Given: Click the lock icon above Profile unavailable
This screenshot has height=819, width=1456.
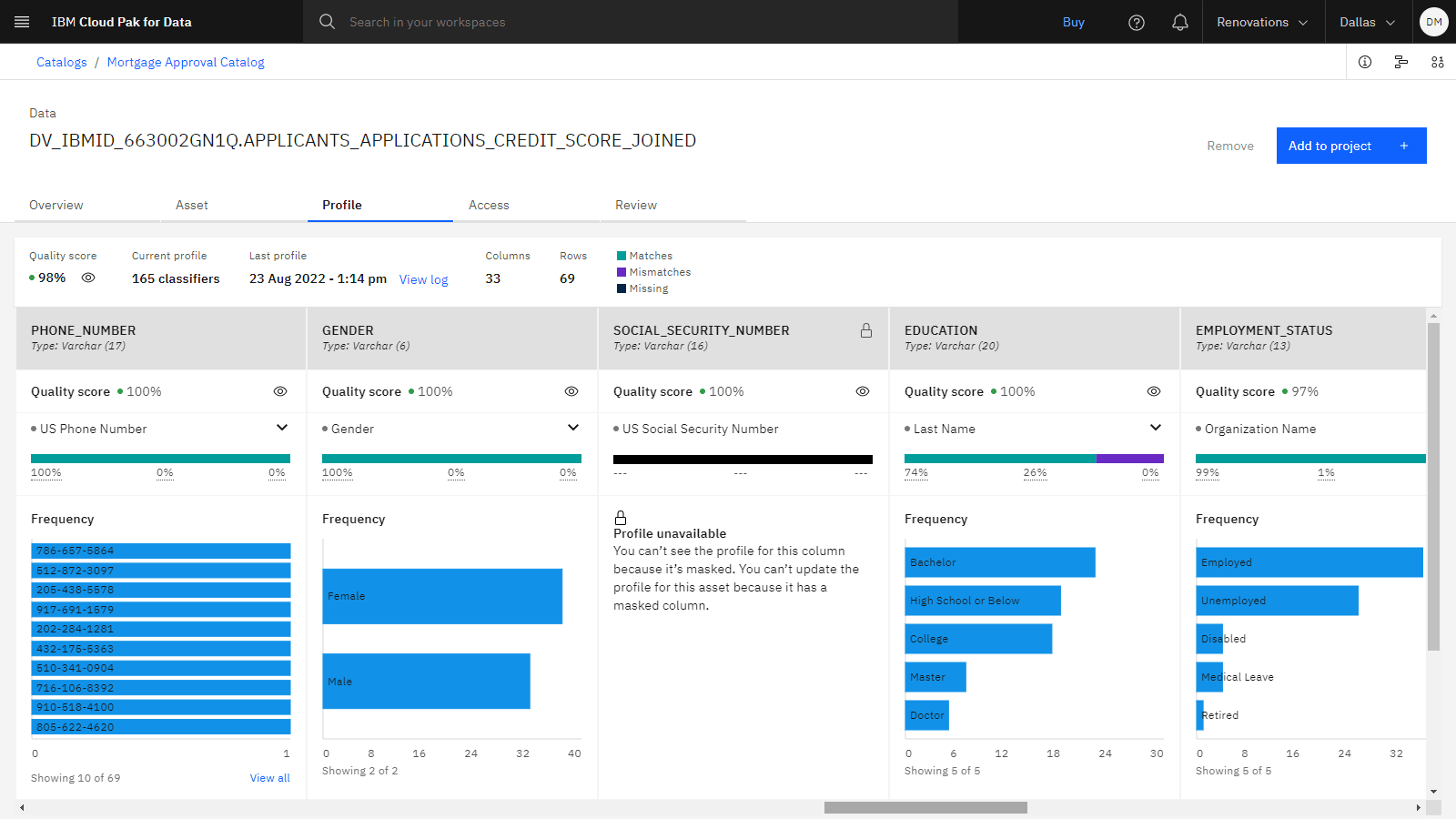Looking at the screenshot, I should click(x=621, y=517).
